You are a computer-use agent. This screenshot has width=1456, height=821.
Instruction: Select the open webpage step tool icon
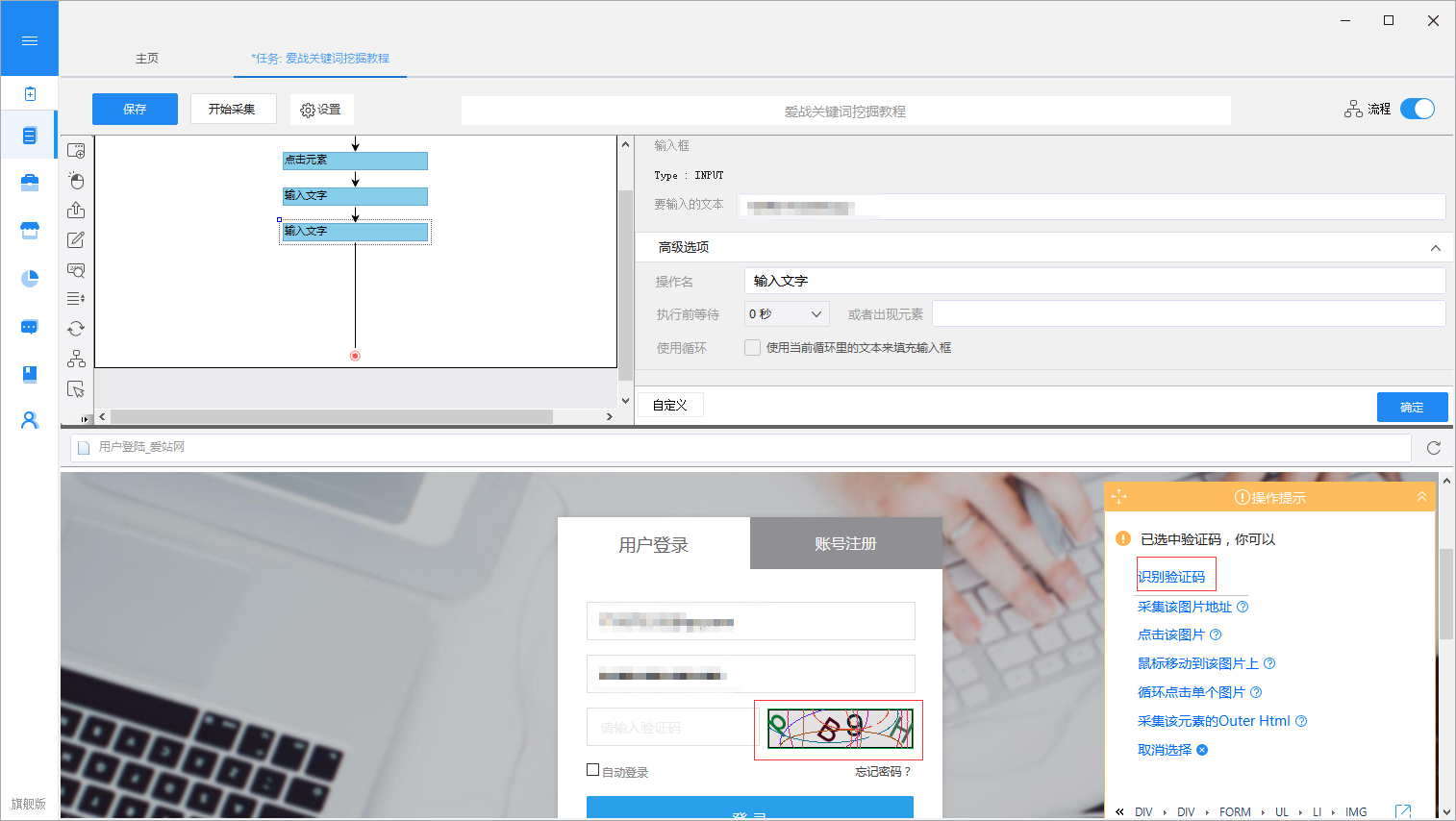(76, 151)
